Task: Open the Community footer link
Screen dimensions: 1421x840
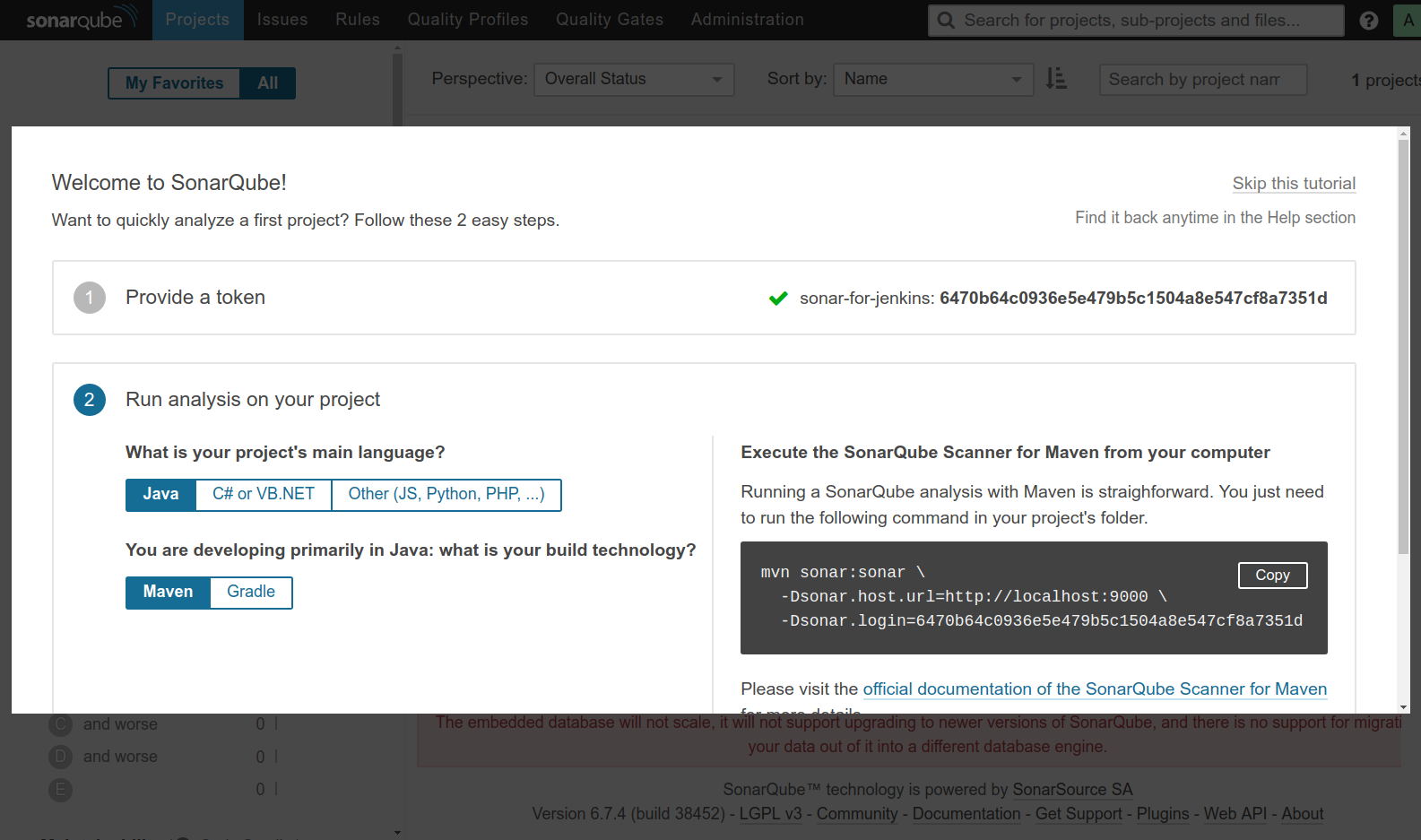Action: 857,814
